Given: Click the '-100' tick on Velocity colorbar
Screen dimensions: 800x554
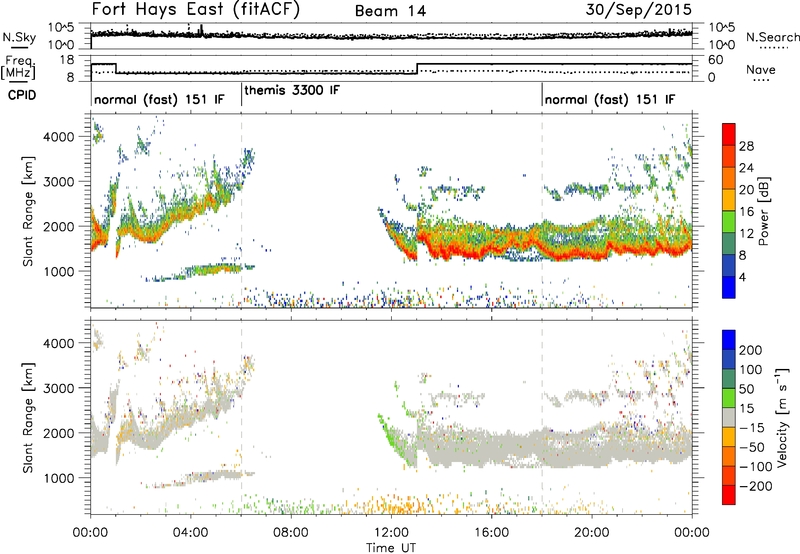Looking at the screenshot, I should tap(756, 467).
